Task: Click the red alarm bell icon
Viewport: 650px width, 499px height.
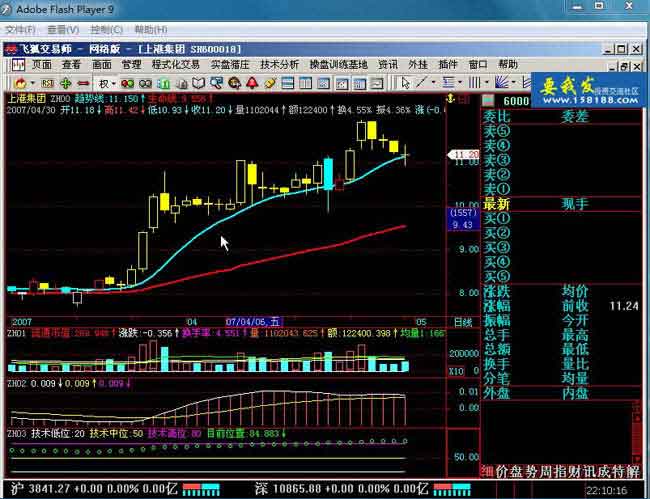Action: (x=252, y=83)
